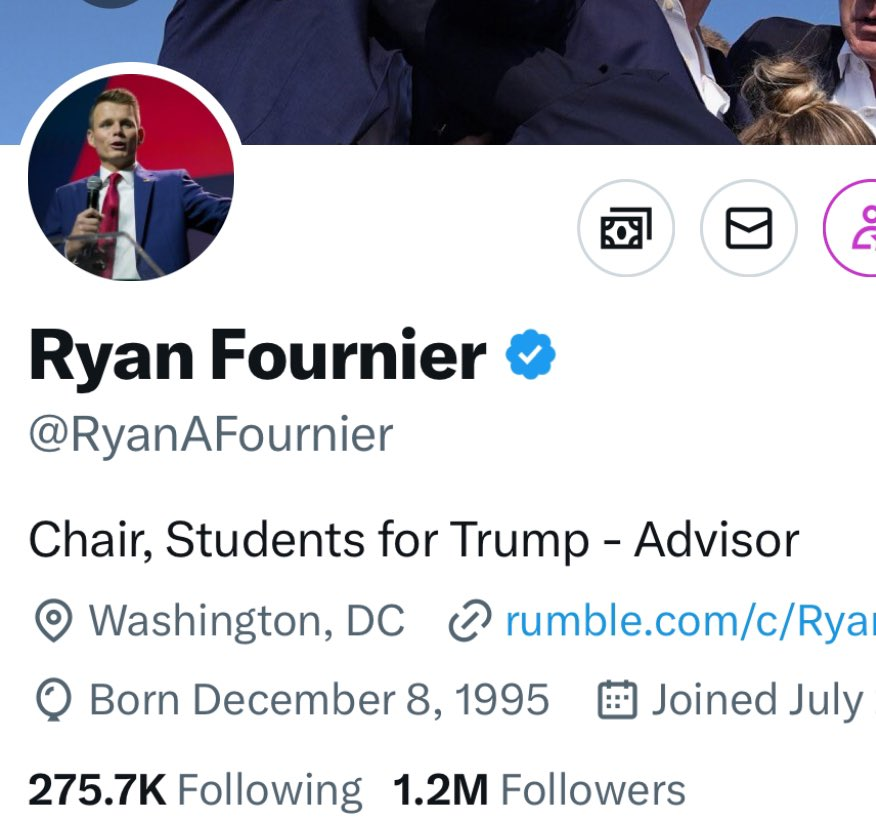The image size is (876, 819).
Task: Click the birthday balloon icon
Action: tap(53, 699)
